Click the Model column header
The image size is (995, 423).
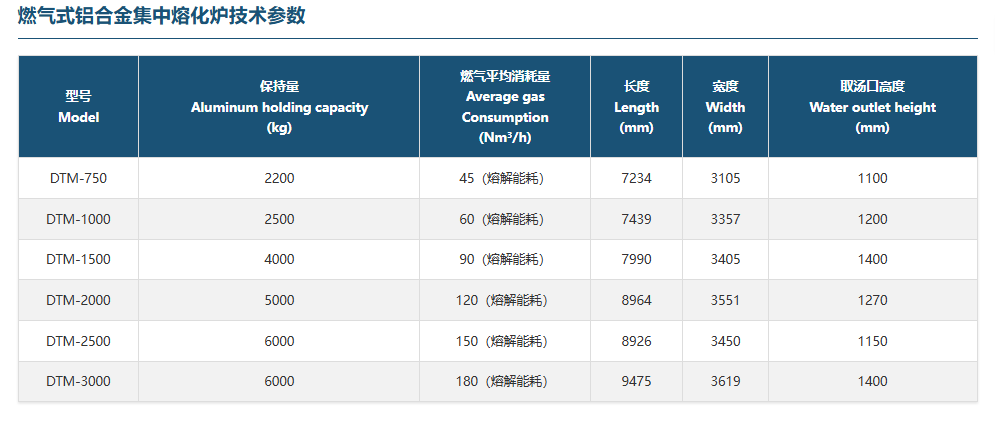pos(78,107)
